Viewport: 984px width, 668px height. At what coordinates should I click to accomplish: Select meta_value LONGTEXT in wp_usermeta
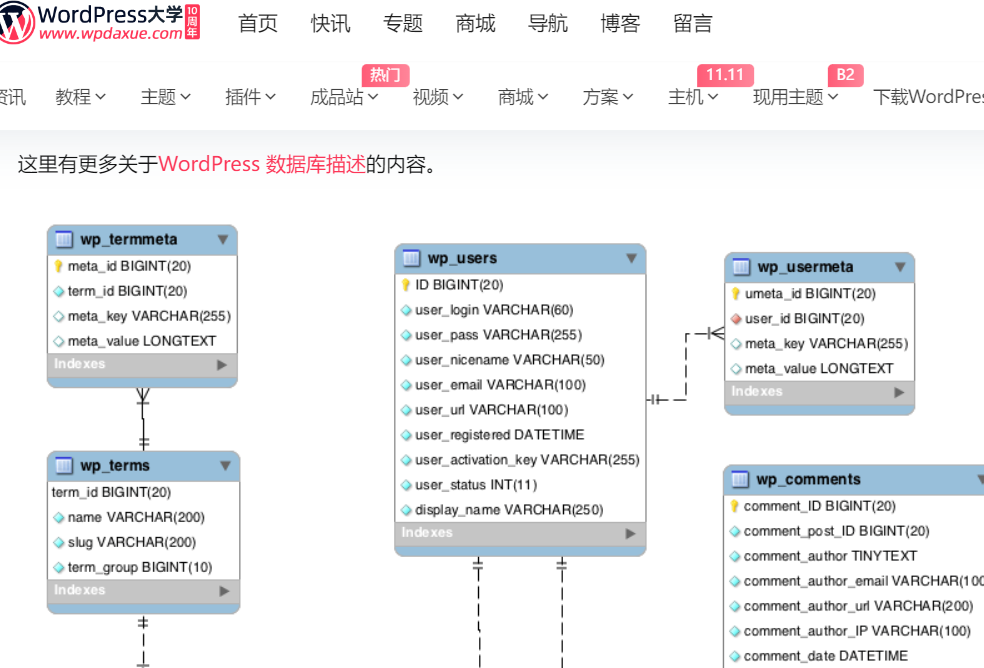pos(819,369)
